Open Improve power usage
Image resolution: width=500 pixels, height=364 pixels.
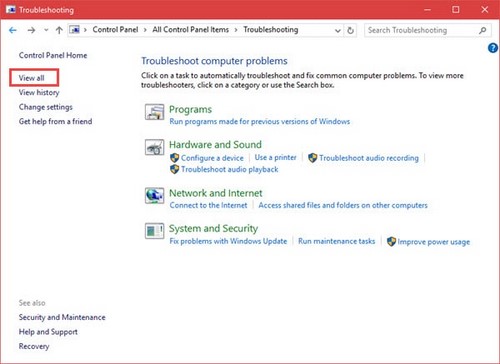(x=434, y=242)
